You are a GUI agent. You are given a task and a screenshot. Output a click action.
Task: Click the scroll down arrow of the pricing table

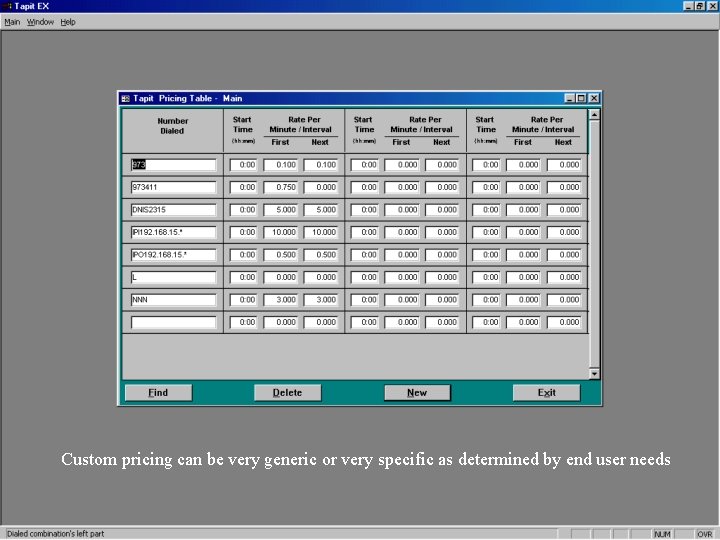pos(594,374)
